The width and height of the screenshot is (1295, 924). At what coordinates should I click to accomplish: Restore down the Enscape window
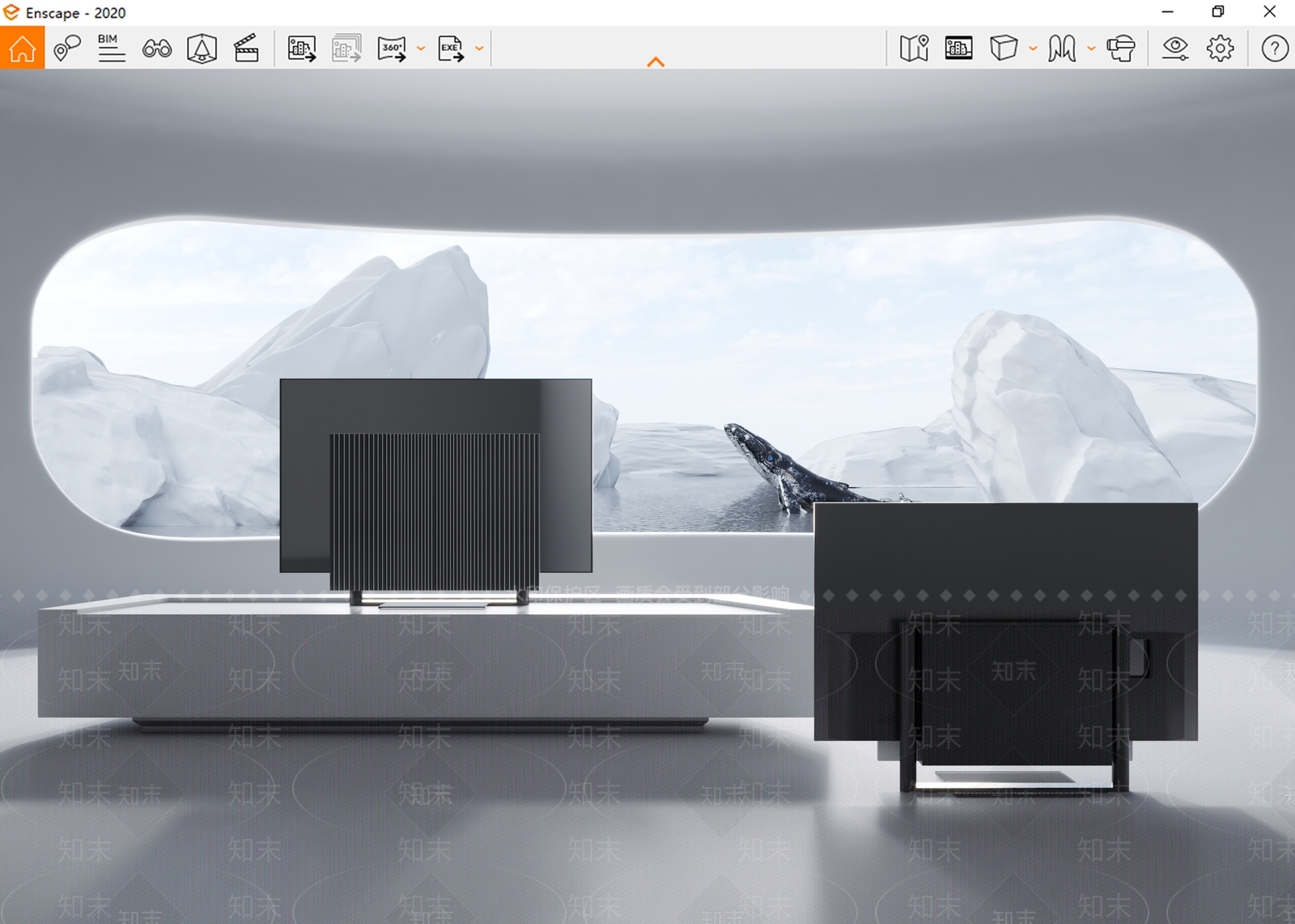pos(1217,12)
